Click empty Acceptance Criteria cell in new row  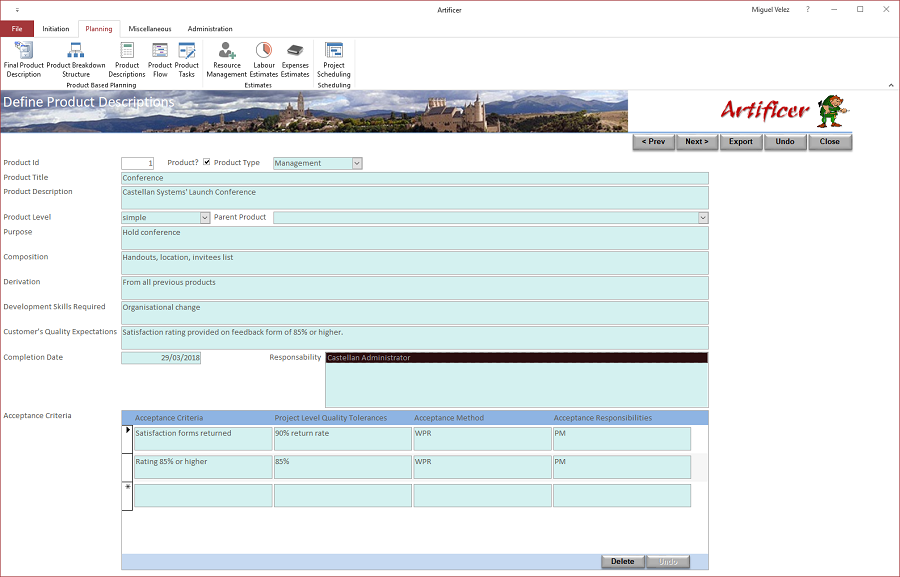(x=203, y=495)
